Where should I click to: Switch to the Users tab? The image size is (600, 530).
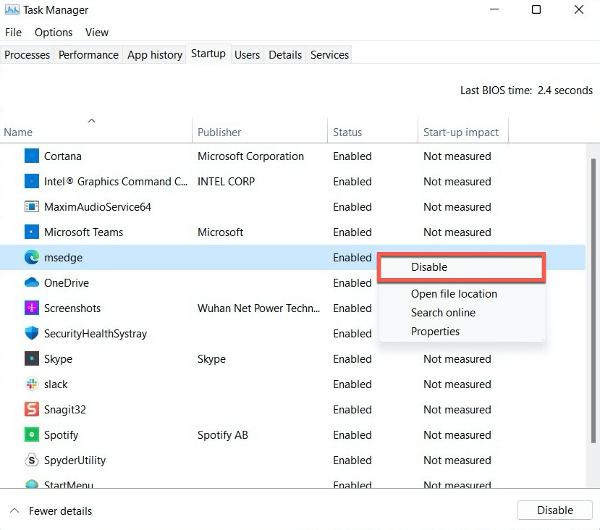point(247,55)
